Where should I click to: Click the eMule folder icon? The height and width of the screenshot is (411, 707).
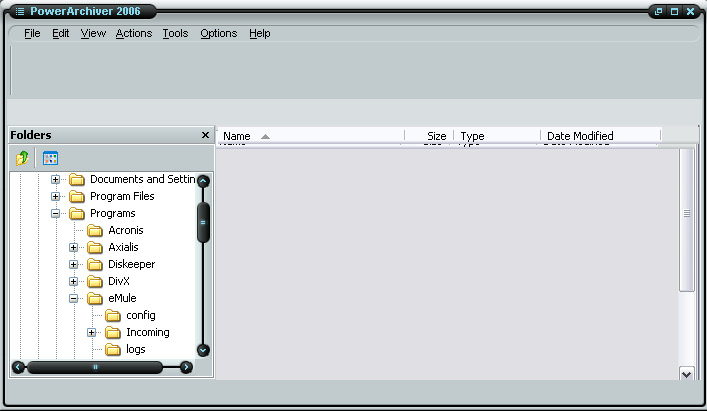pyautogui.click(x=95, y=298)
